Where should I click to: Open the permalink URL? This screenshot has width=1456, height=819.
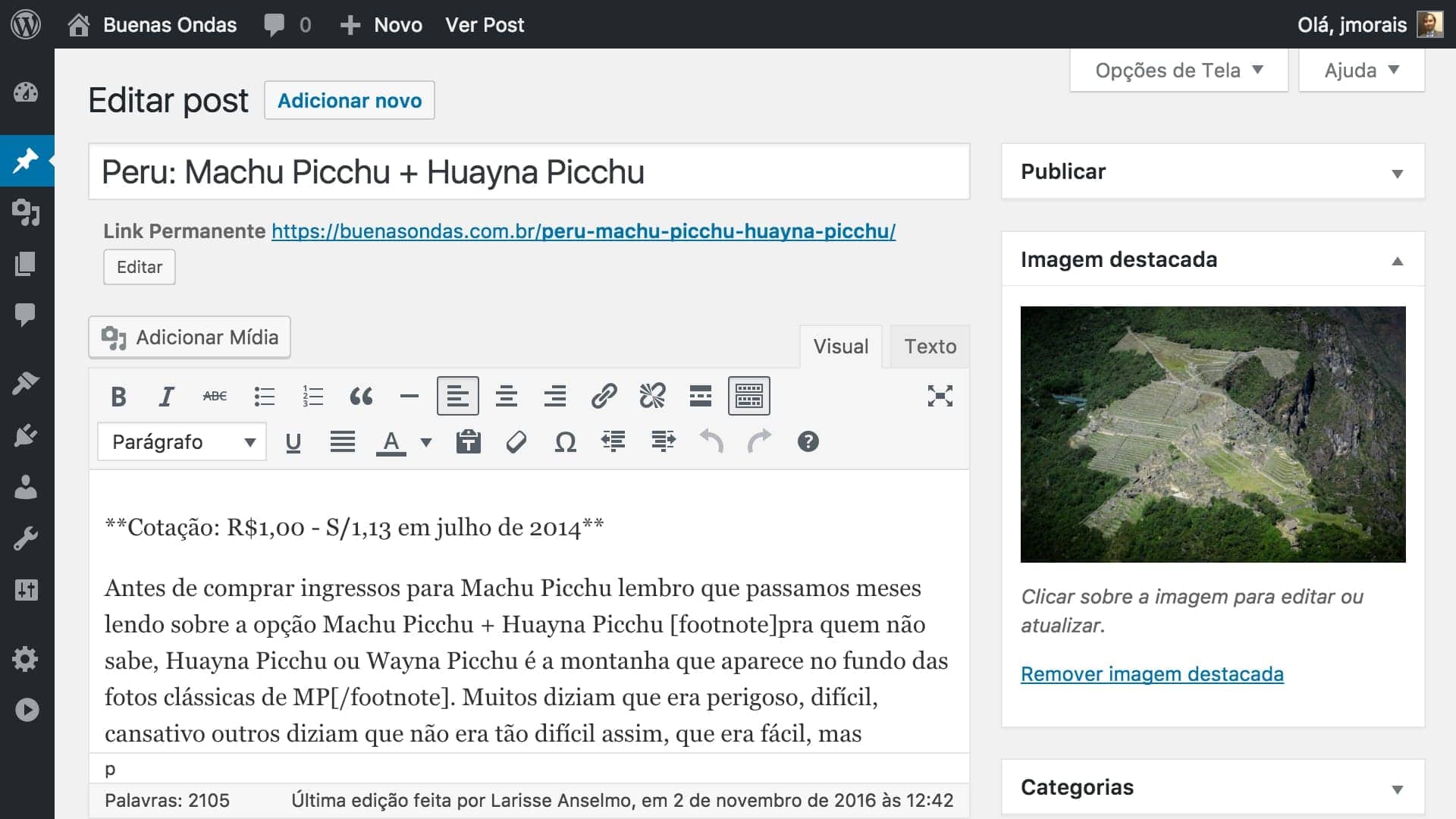(x=583, y=231)
